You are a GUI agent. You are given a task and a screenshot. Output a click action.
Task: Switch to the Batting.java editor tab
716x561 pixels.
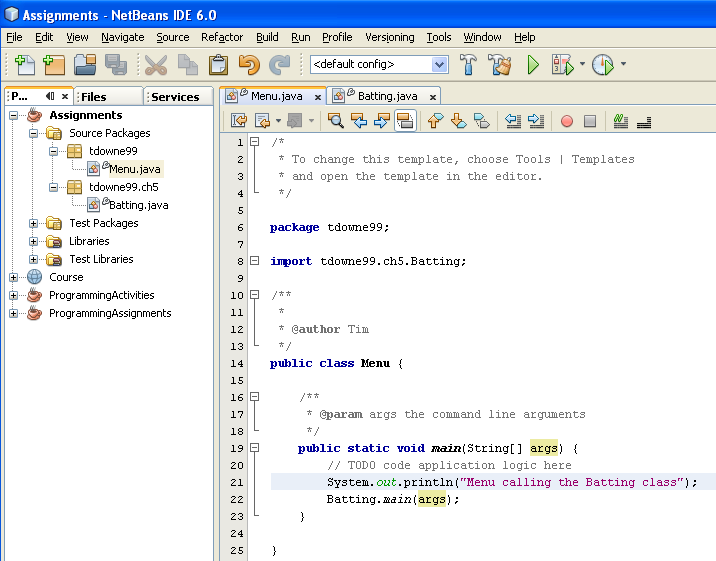388,96
